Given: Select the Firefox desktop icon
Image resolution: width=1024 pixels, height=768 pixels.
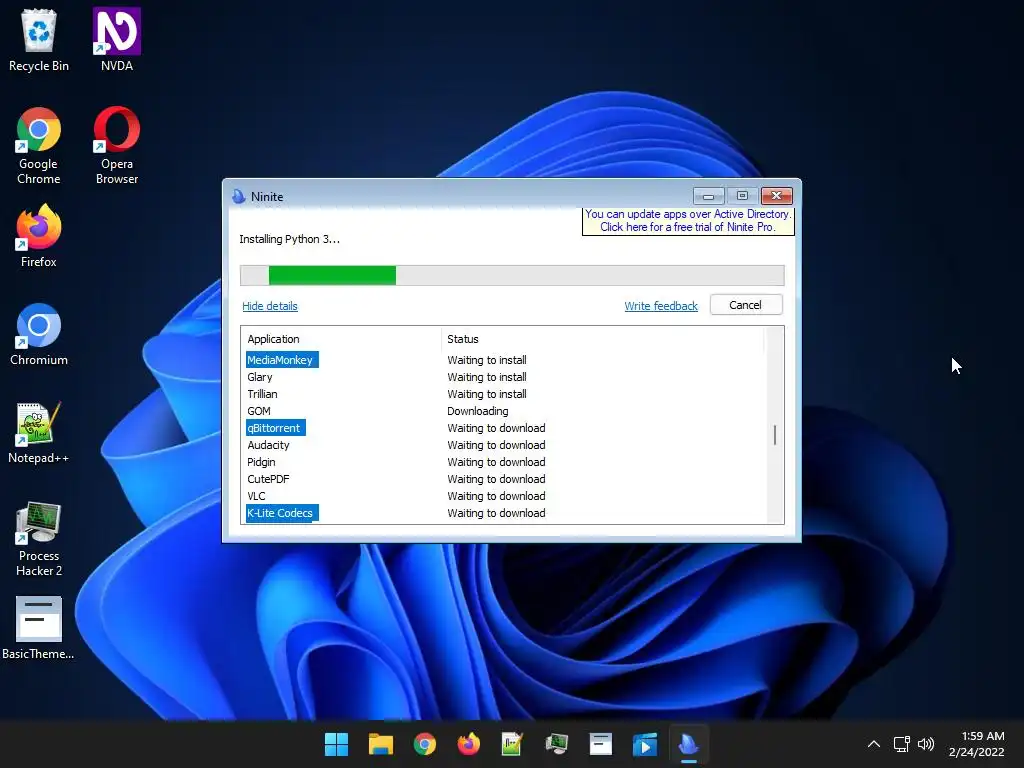Looking at the screenshot, I should (39, 236).
